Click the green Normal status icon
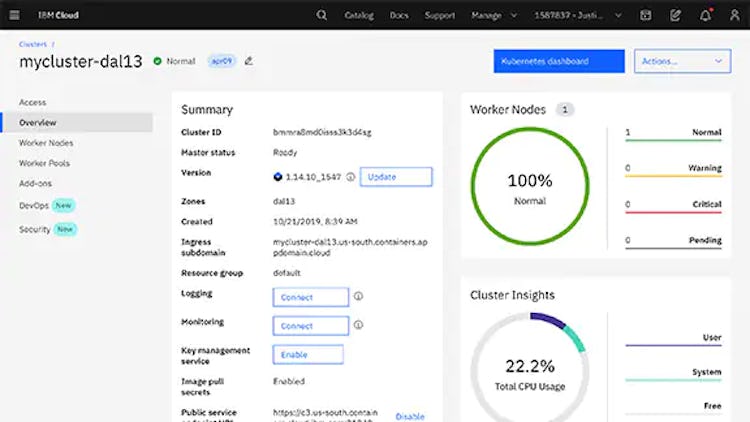Image resolution: width=750 pixels, height=422 pixels. pos(157,61)
